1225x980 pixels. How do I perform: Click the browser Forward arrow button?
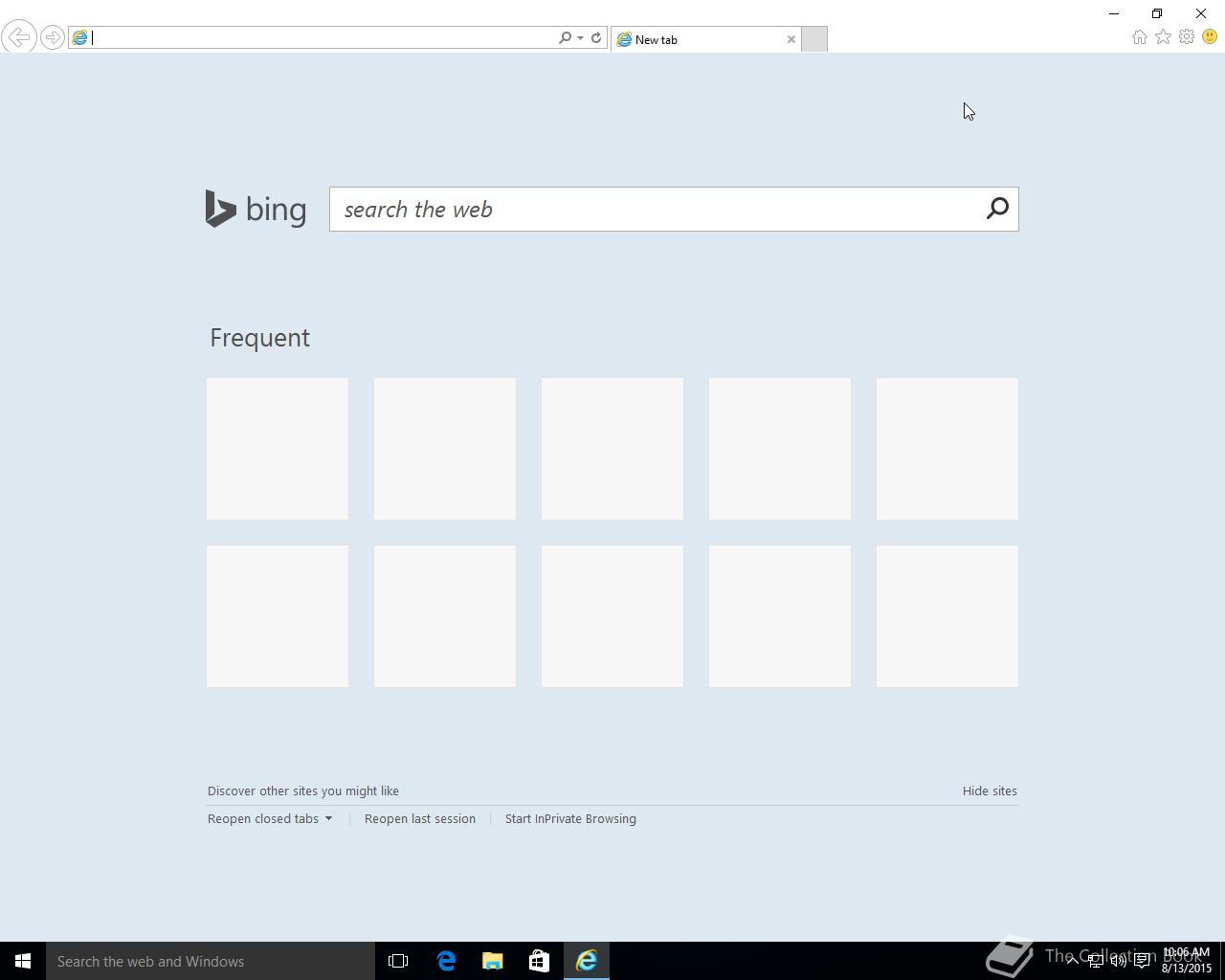click(x=53, y=37)
